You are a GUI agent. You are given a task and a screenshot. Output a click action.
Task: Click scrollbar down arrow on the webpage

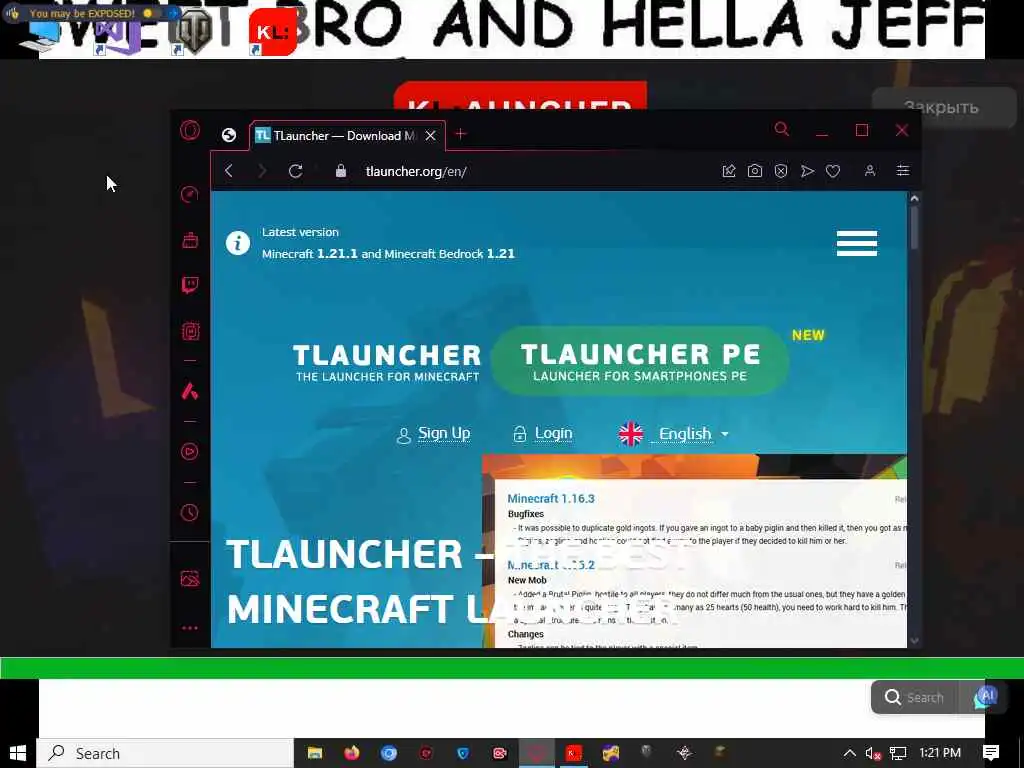pos(914,641)
